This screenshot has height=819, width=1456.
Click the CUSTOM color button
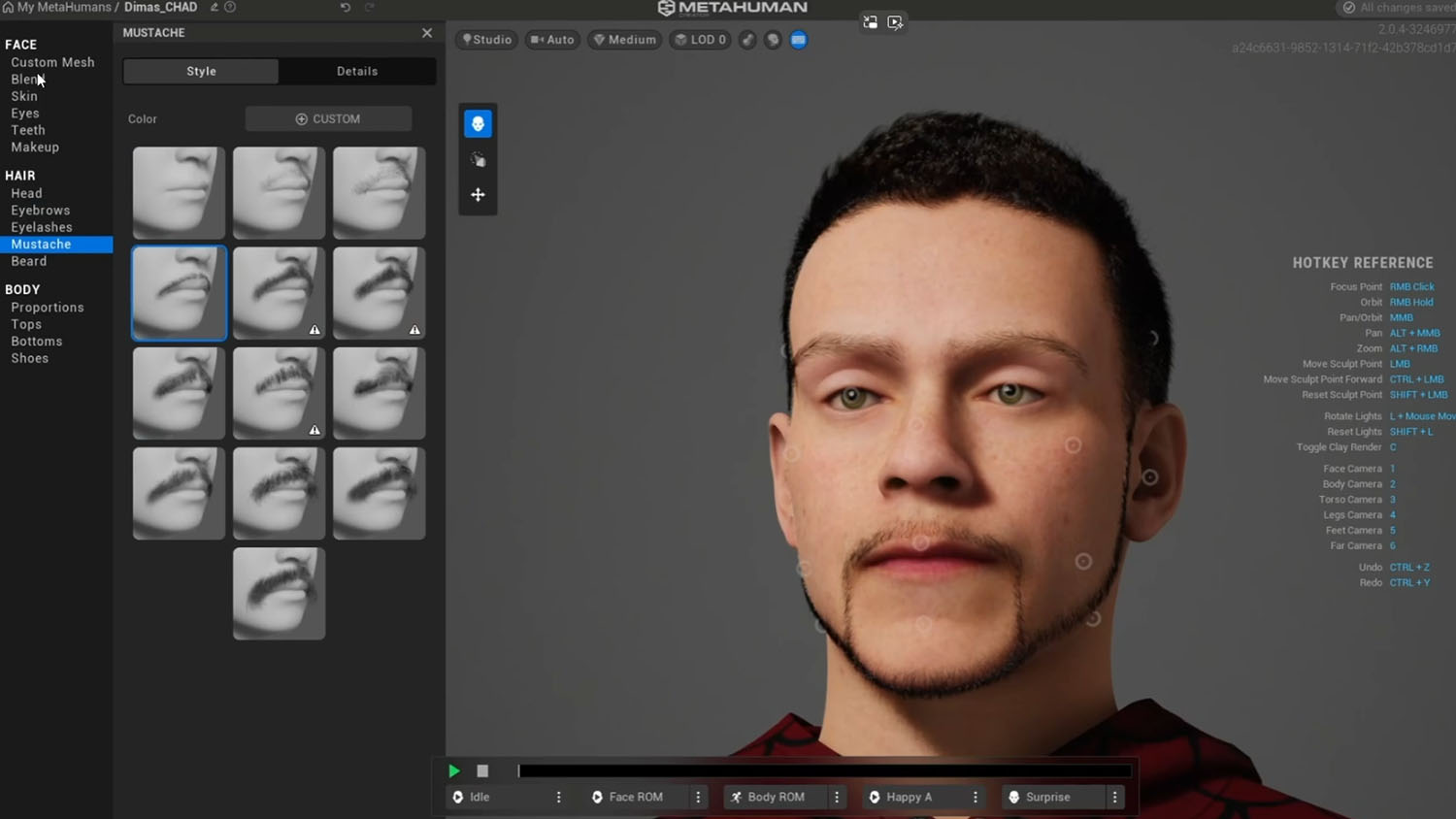(328, 119)
